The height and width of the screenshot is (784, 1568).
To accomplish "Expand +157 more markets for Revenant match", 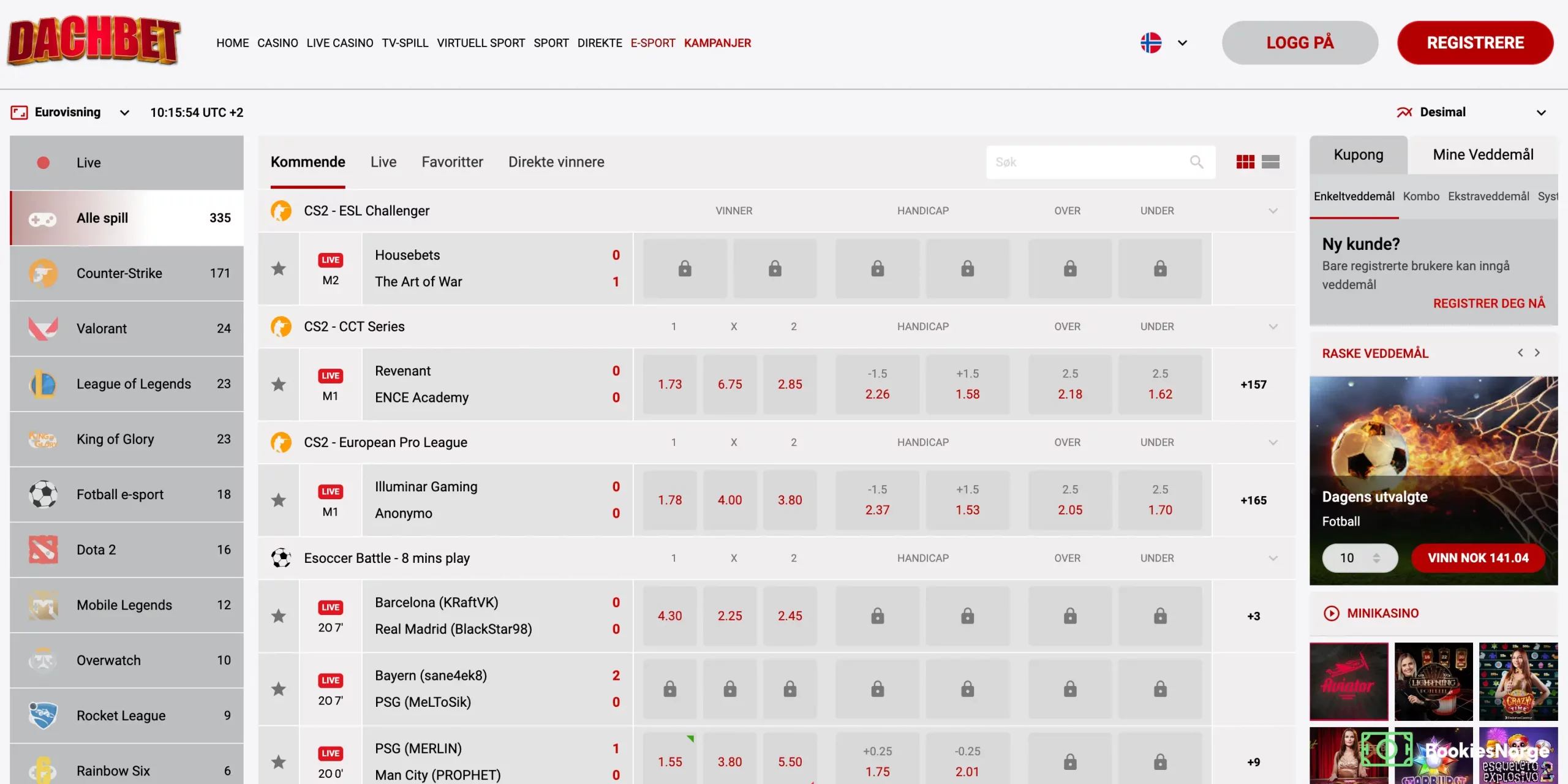I will tap(1254, 385).
